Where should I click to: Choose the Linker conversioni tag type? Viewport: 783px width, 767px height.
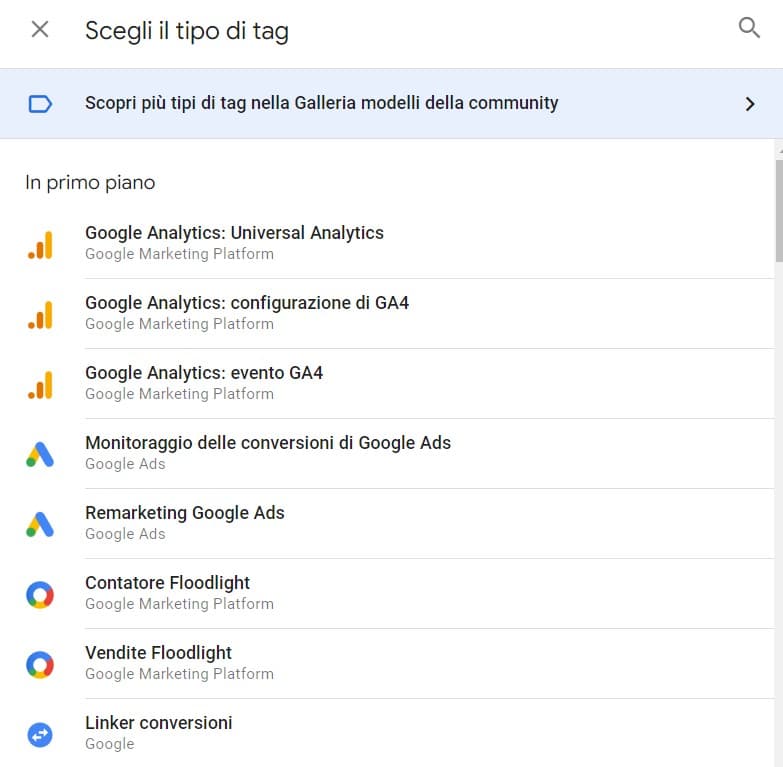[x=159, y=723]
